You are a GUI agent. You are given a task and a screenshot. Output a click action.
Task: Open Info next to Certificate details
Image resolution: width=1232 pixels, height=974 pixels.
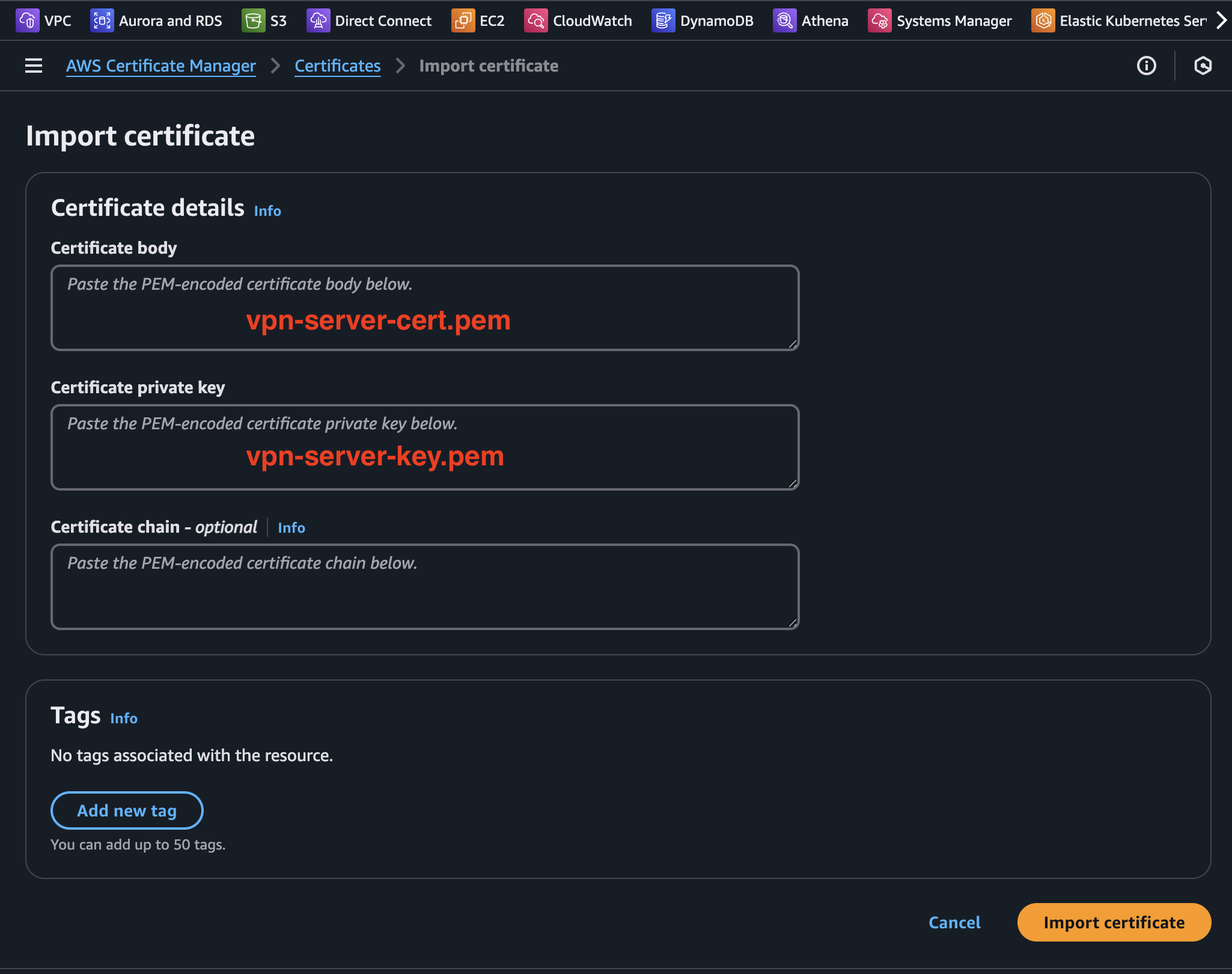coord(267,210)
